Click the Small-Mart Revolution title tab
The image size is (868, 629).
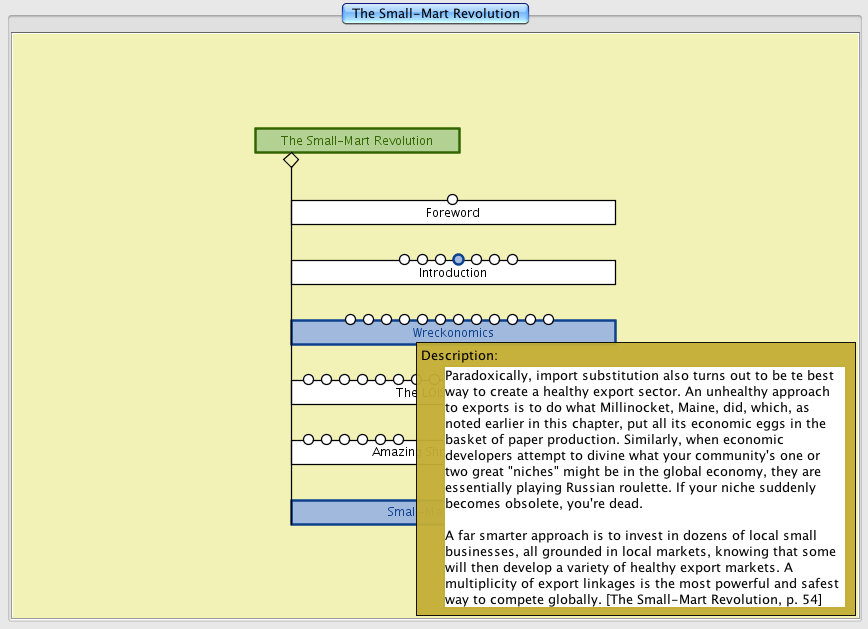435,14
